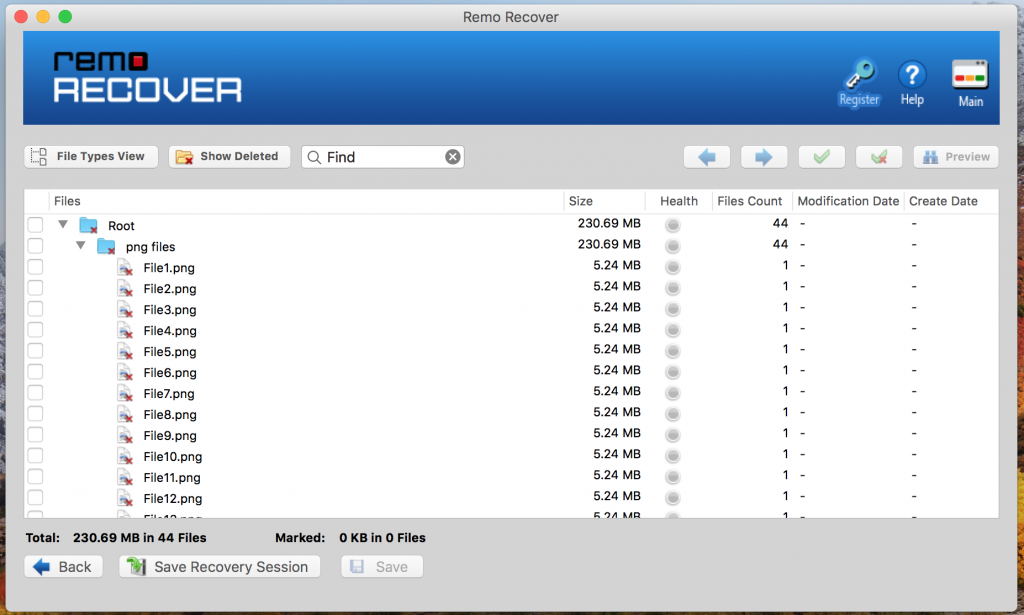This screenshot has width=1024, height=615.
Task: Sort by Create Date column header
Action: pos(952,201)
